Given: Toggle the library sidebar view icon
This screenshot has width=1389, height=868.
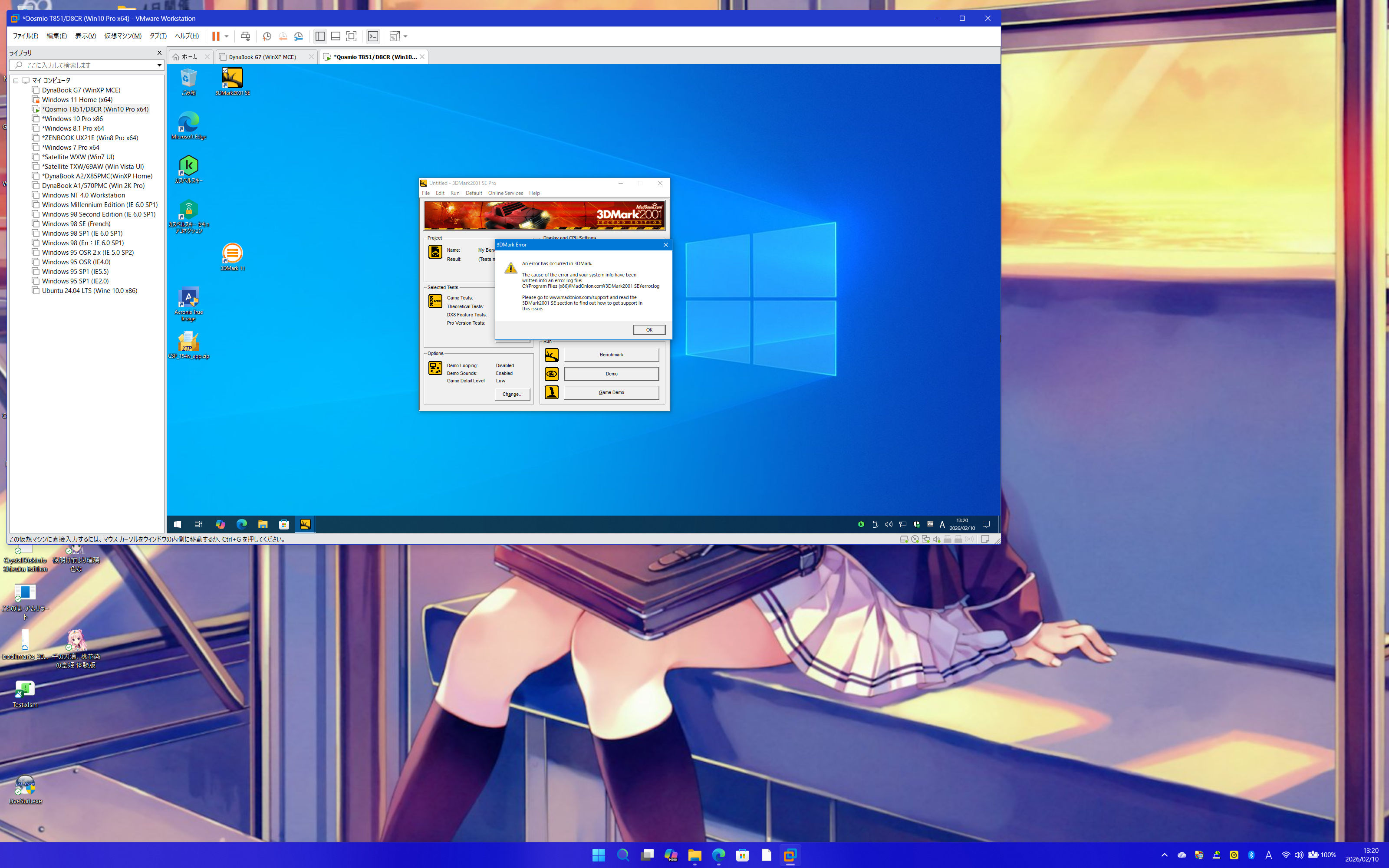Looking at the screenshot, I should point(320,36).
